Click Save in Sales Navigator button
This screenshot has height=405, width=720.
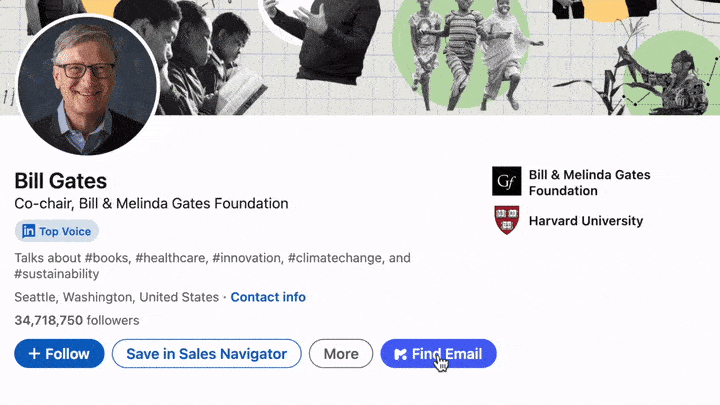tap(206, 353)
